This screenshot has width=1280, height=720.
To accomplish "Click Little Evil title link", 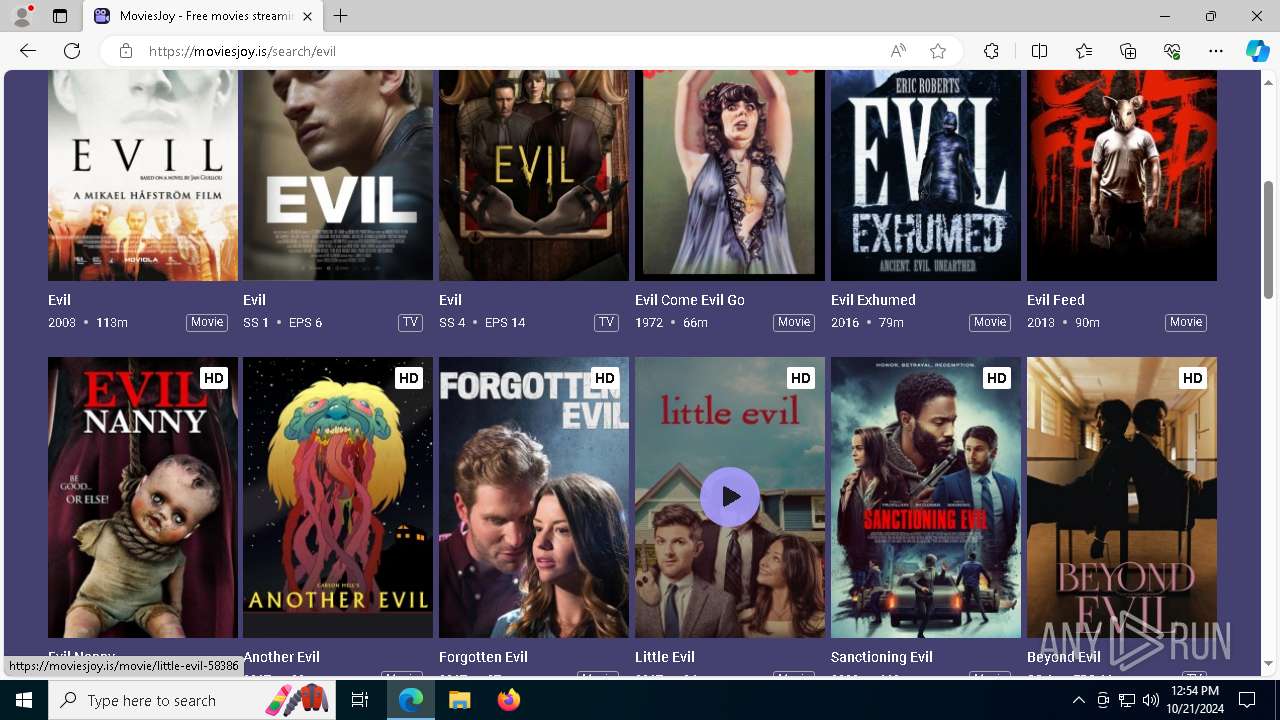I will coord(665,657).
